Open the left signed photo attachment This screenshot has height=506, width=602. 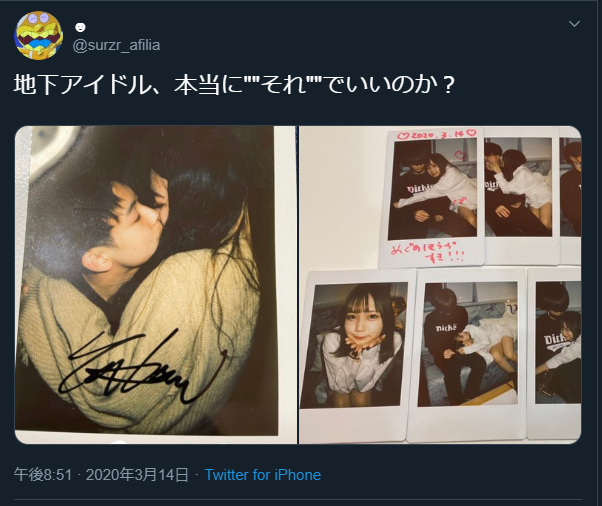[x=155, y=284]
